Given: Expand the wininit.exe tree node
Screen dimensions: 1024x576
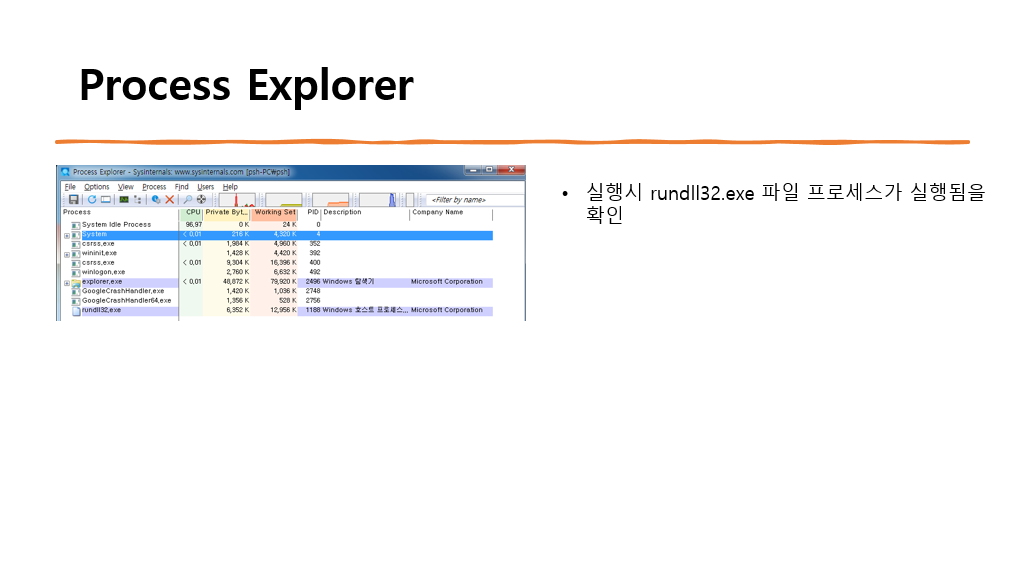Looking at the screenshot, I should point(67,254).
